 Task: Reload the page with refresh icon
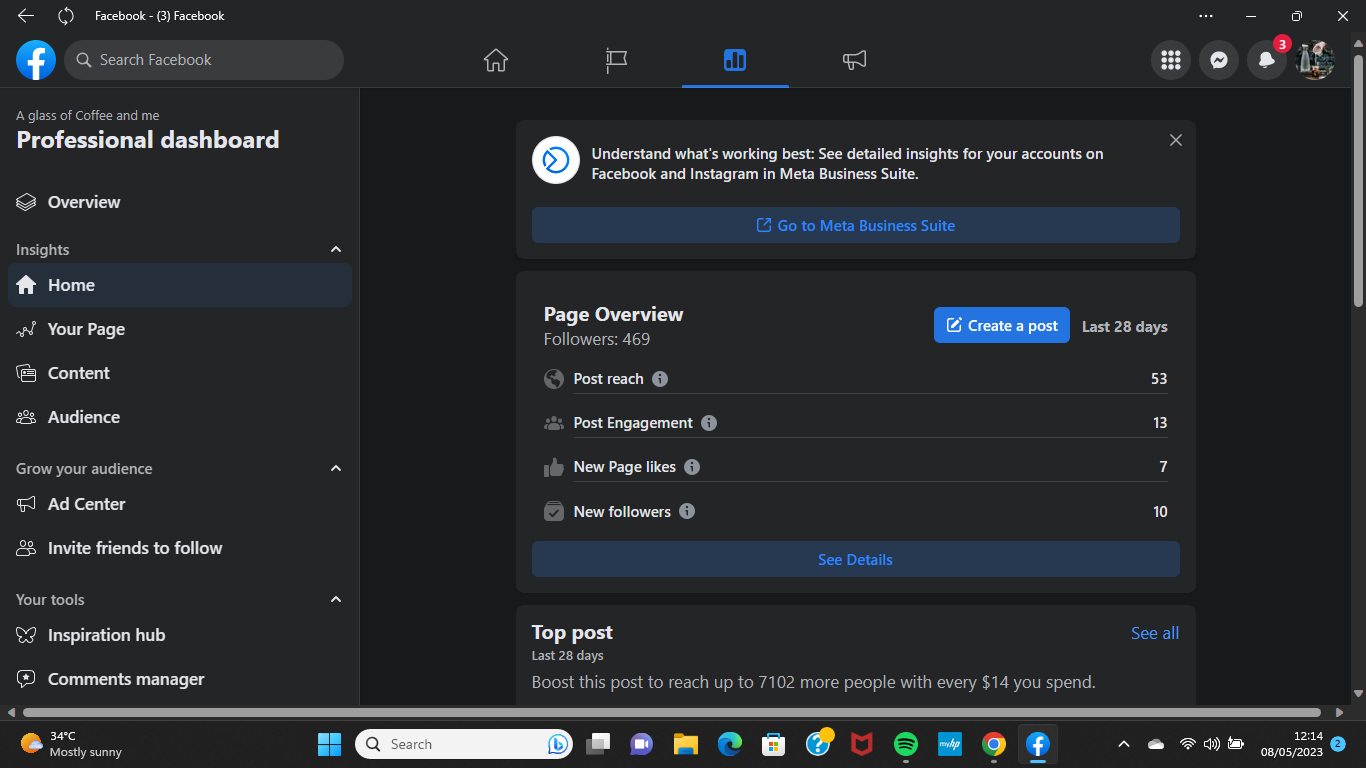tap(66, 16)
